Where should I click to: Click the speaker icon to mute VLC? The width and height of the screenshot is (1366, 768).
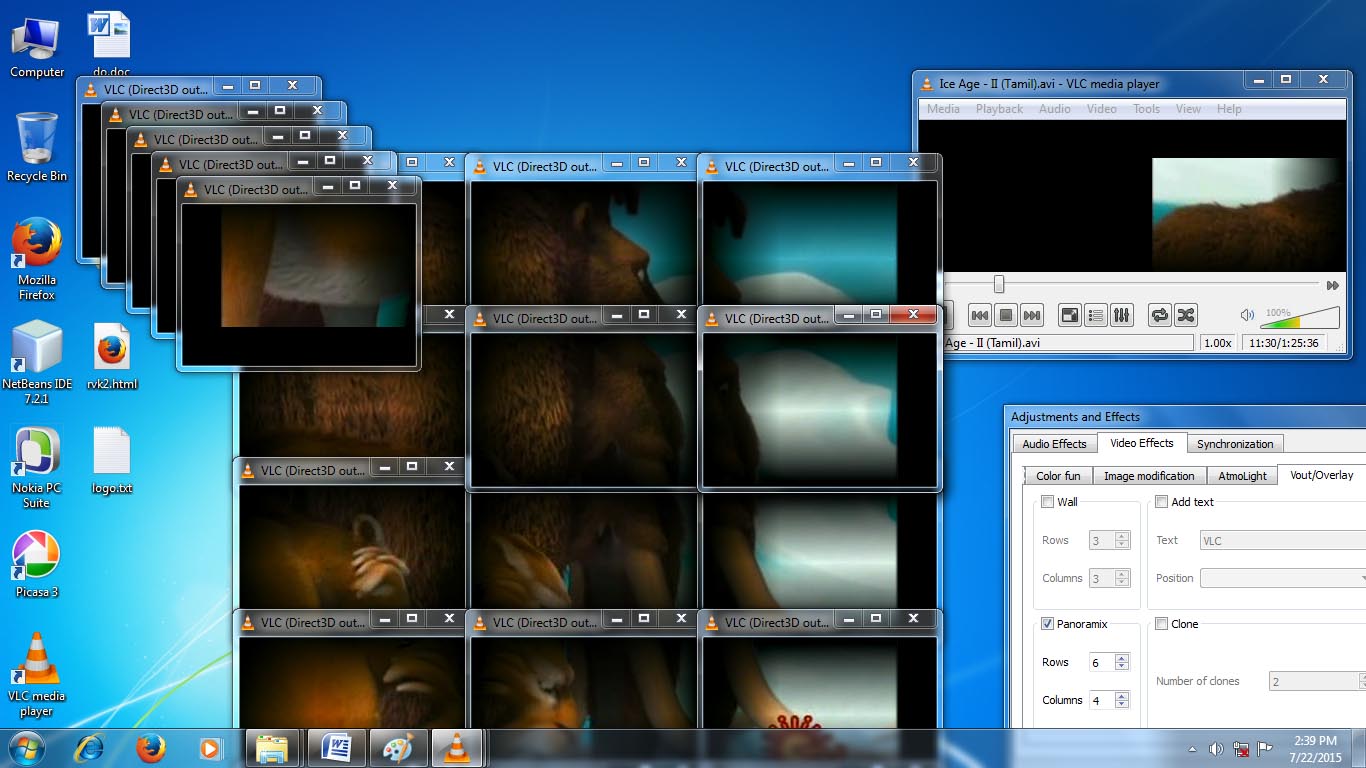tap(1247, 314)
